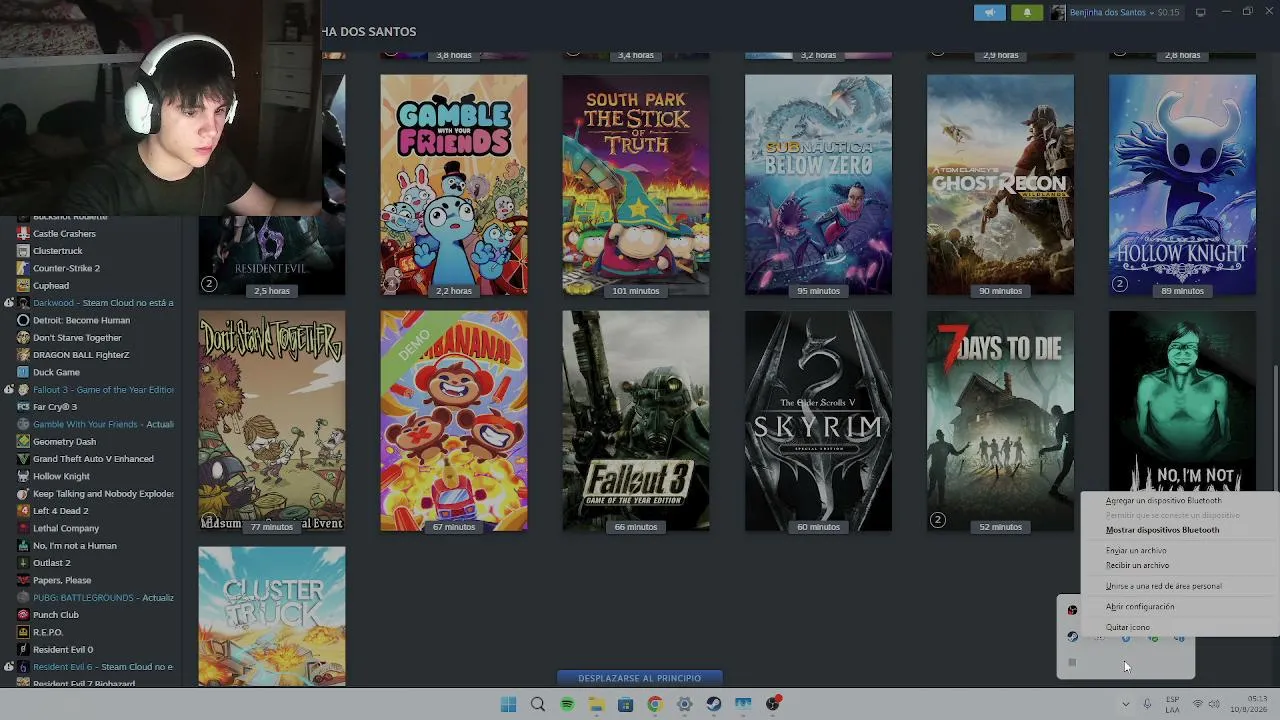The width and height of the screenshot is (1280, 720).
Task: Click the cloud sync icon beside Darkwood
Action: (x=9, y=303)
